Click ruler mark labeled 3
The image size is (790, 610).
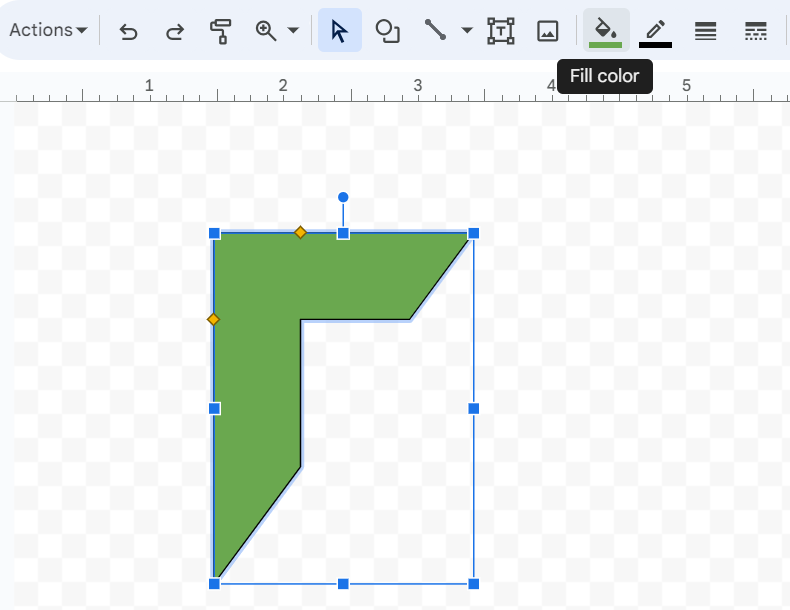(418, 86)
